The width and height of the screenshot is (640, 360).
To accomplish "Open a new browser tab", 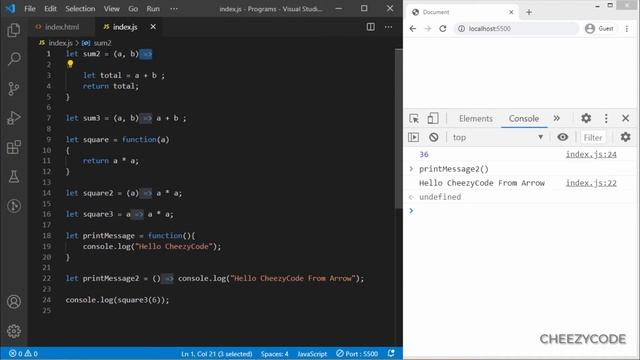I will coord(529,12).
